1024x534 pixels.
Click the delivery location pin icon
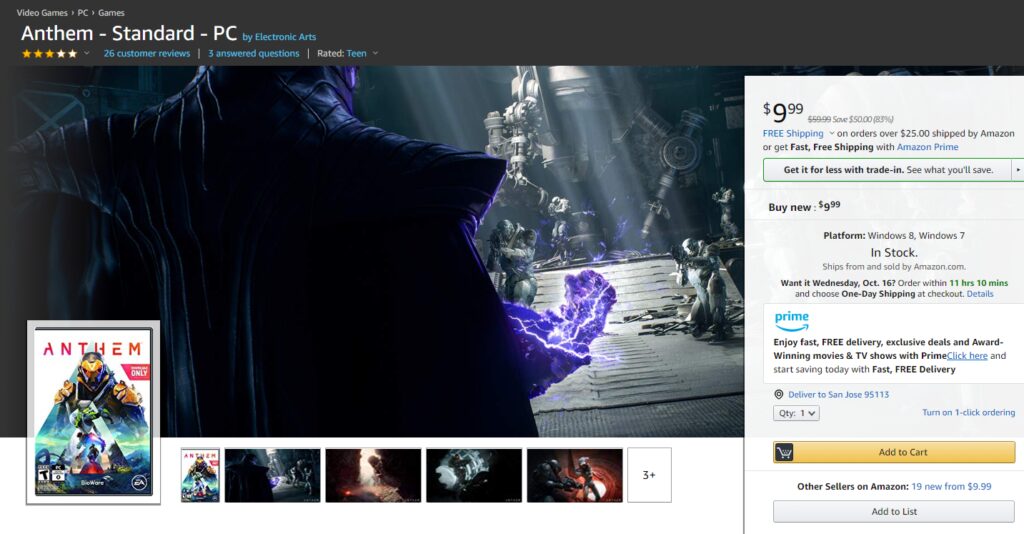coord(778,394)
